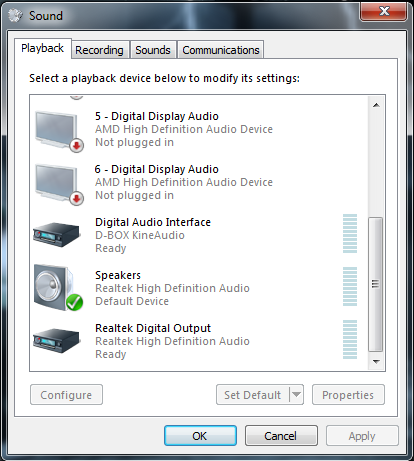Screen dimensions: 414x461
Task: Select the 5 - Digital Display Audio monitor icon
Action: [x=59, y=132]
